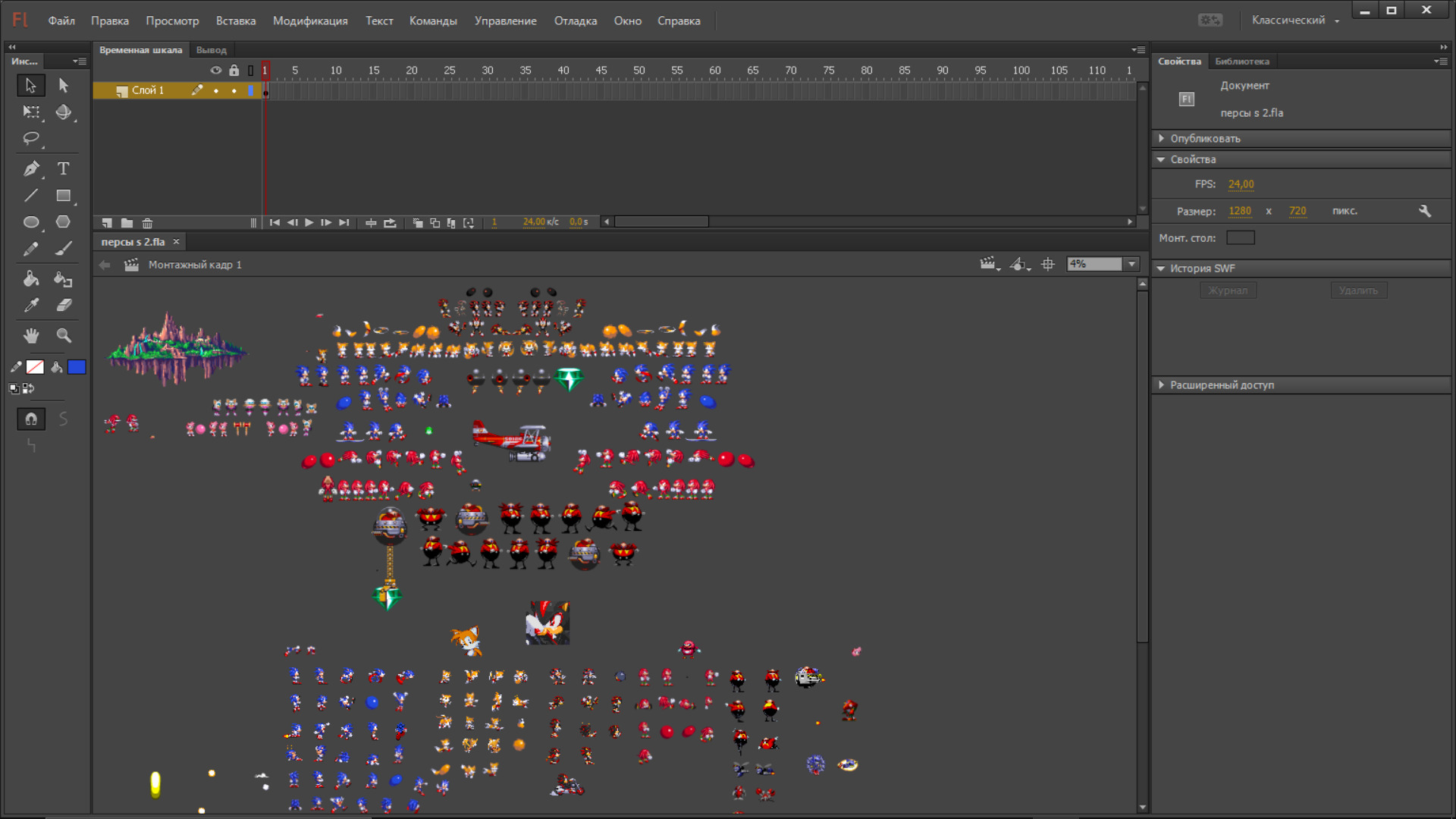Viewport: 1456px width, 819px height.
Task: Select the Brush tool
Action: pos(64,249)
